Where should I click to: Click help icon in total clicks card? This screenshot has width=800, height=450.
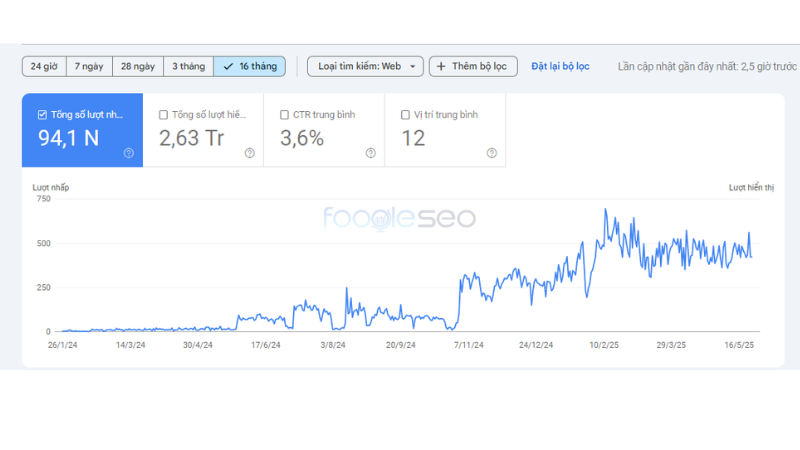tap(129, 153)
